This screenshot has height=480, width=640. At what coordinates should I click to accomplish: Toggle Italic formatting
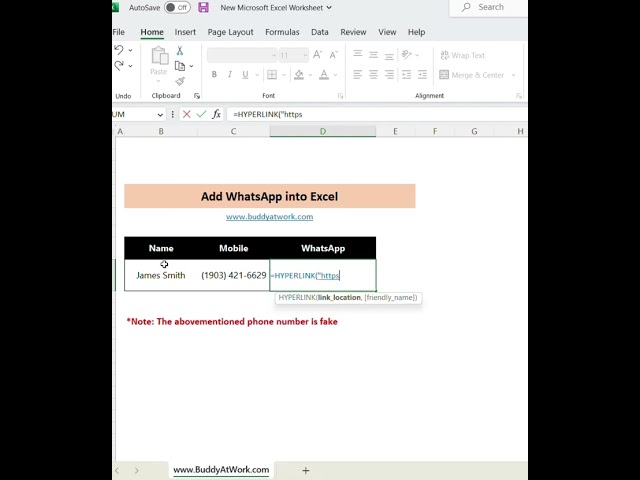click(230, 74)
